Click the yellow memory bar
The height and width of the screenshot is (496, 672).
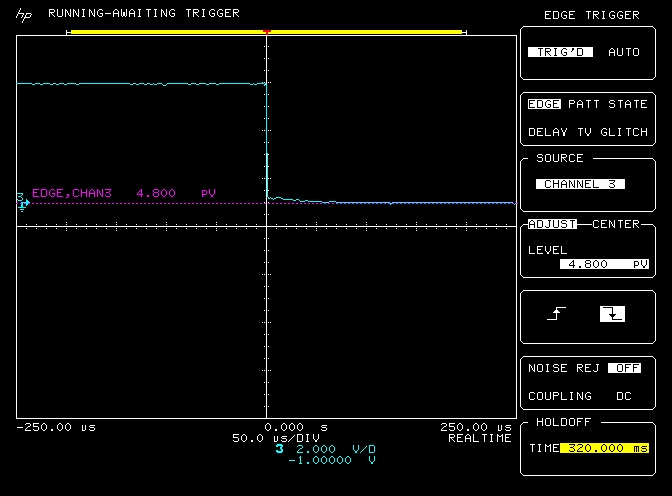pyautogui.click(x=266, y=32)
